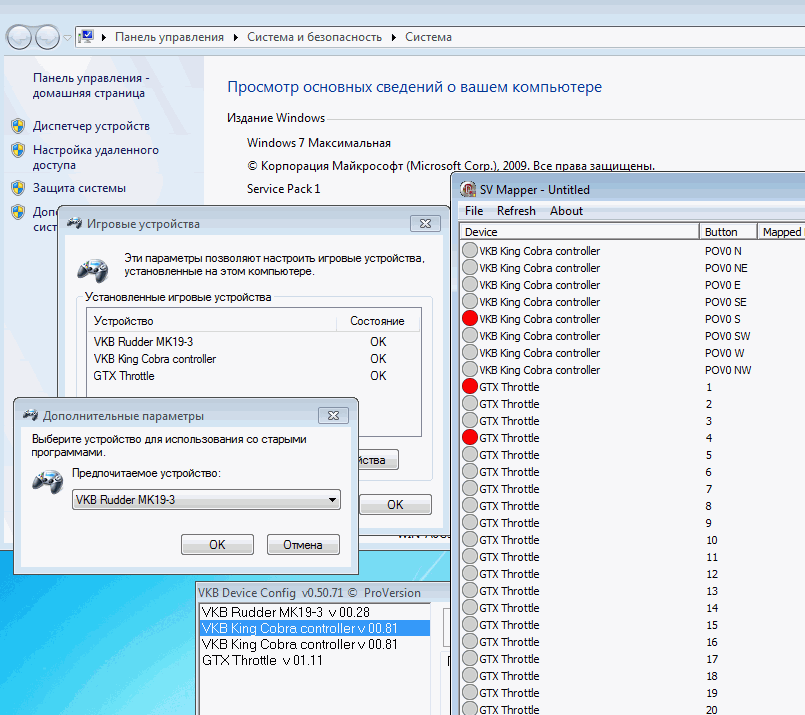Expand the breadcrumb arrow after Панель управления
Viewport: 805px width, 715px height.
tap(236, 37)
